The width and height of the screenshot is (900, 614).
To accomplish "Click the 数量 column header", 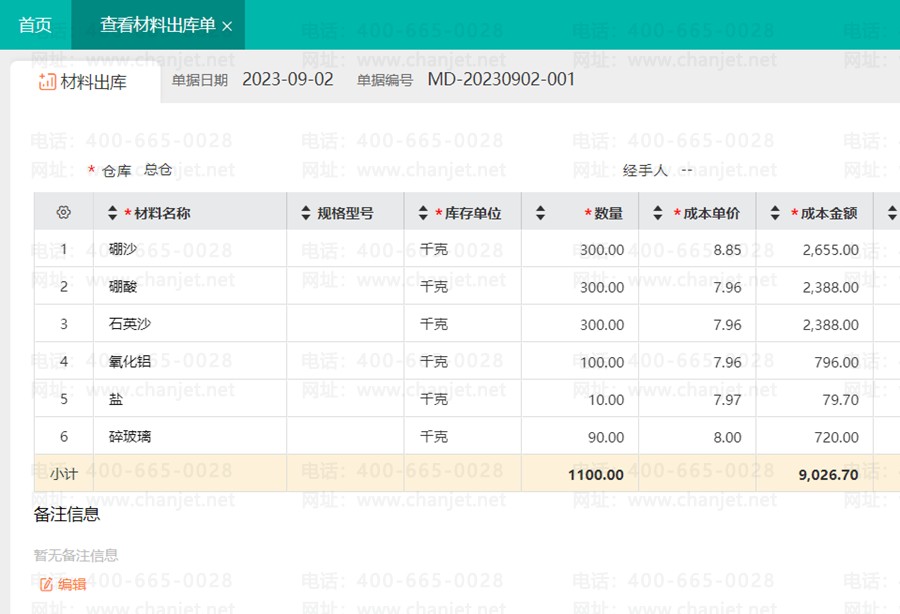I will point(608,213).
